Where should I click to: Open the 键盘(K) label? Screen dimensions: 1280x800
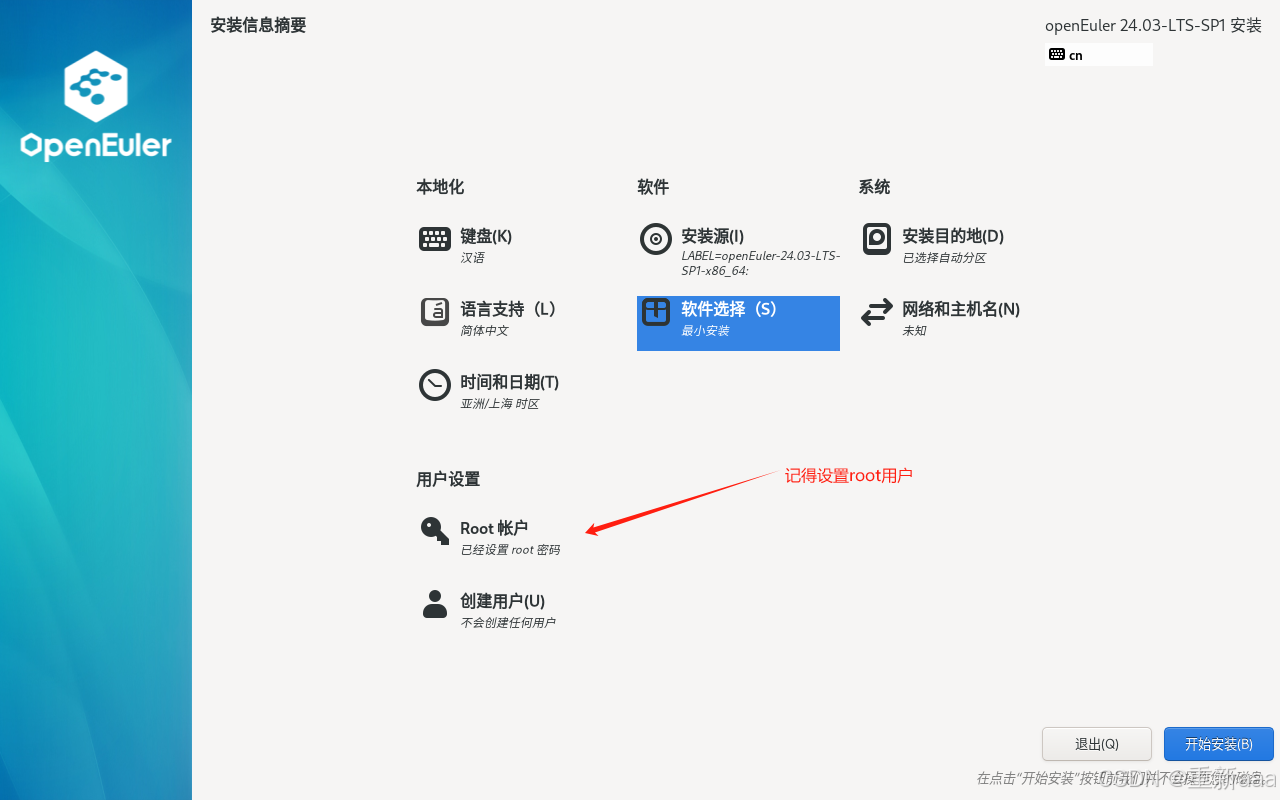click(486, 236)
